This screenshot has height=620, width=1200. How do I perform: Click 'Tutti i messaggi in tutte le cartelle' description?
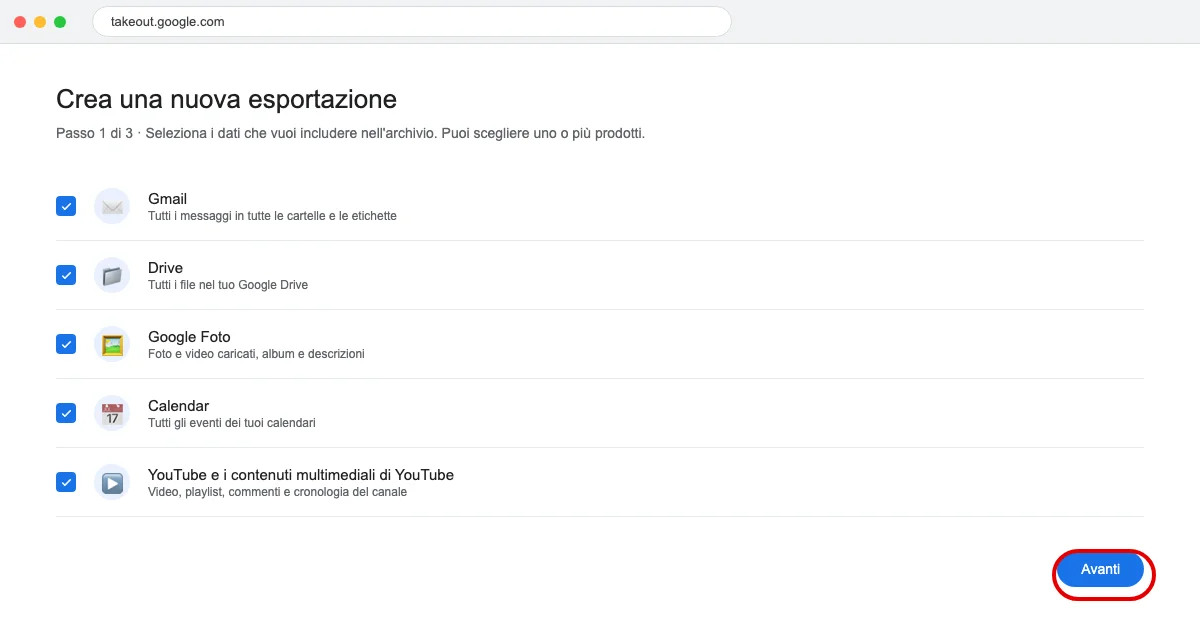click(x=272, y=216)
